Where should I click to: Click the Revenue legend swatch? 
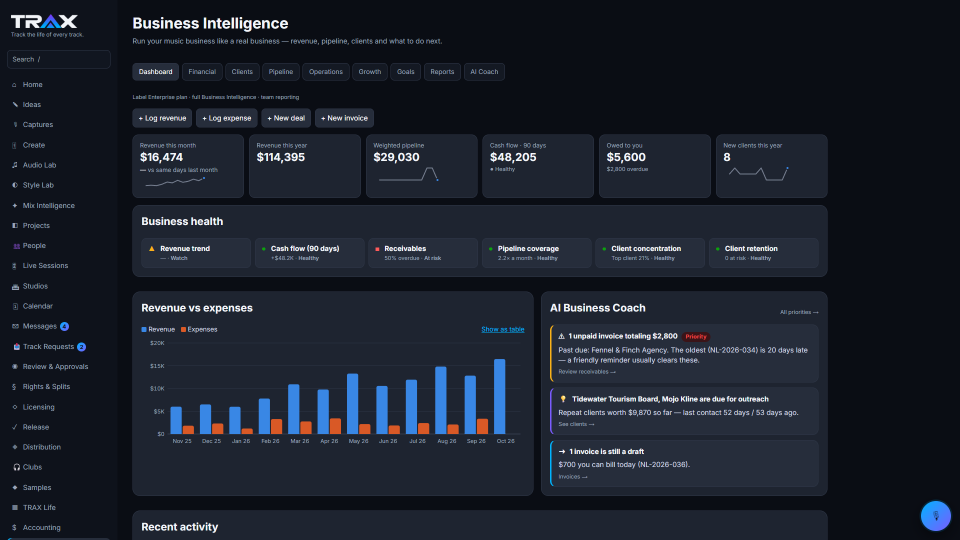pos(144,329)
